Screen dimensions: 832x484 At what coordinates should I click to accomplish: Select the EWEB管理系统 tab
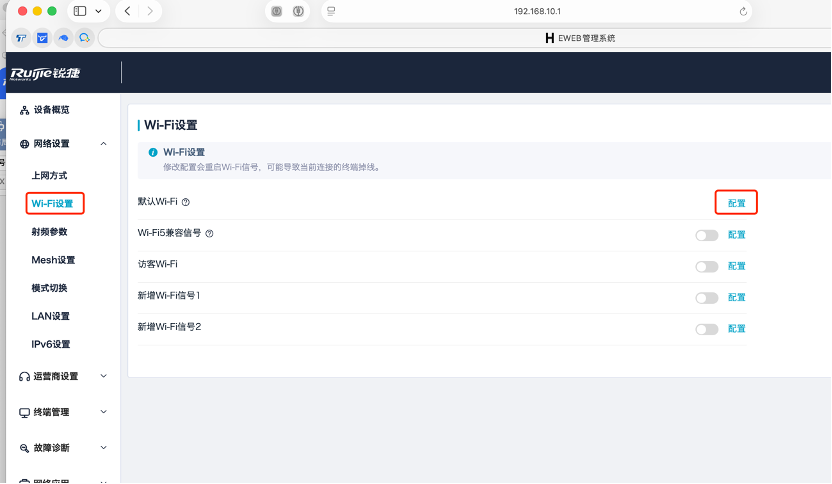[580, 38]
